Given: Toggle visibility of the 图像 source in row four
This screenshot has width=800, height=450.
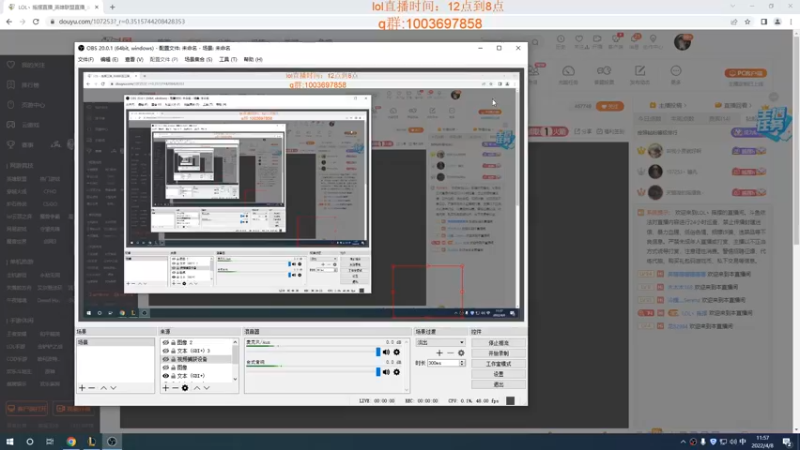Looking at the screenshot, I should 165,367.
